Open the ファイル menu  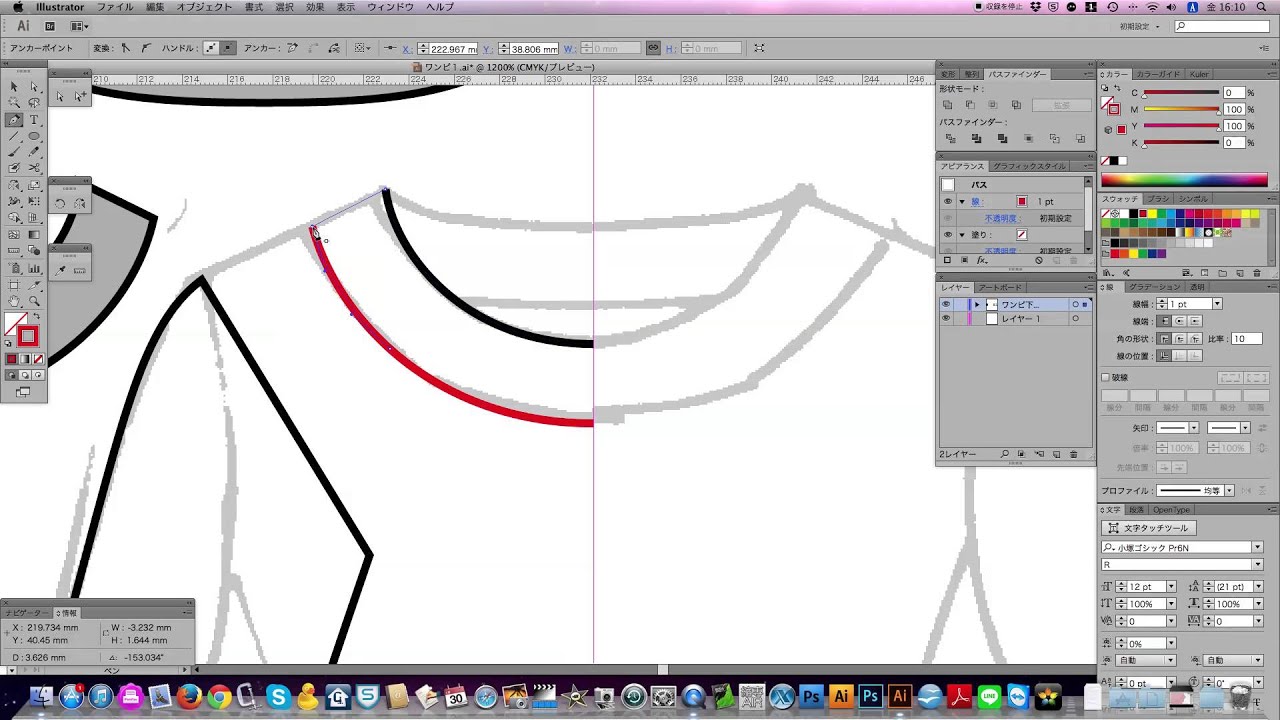[x=115, y=7]
